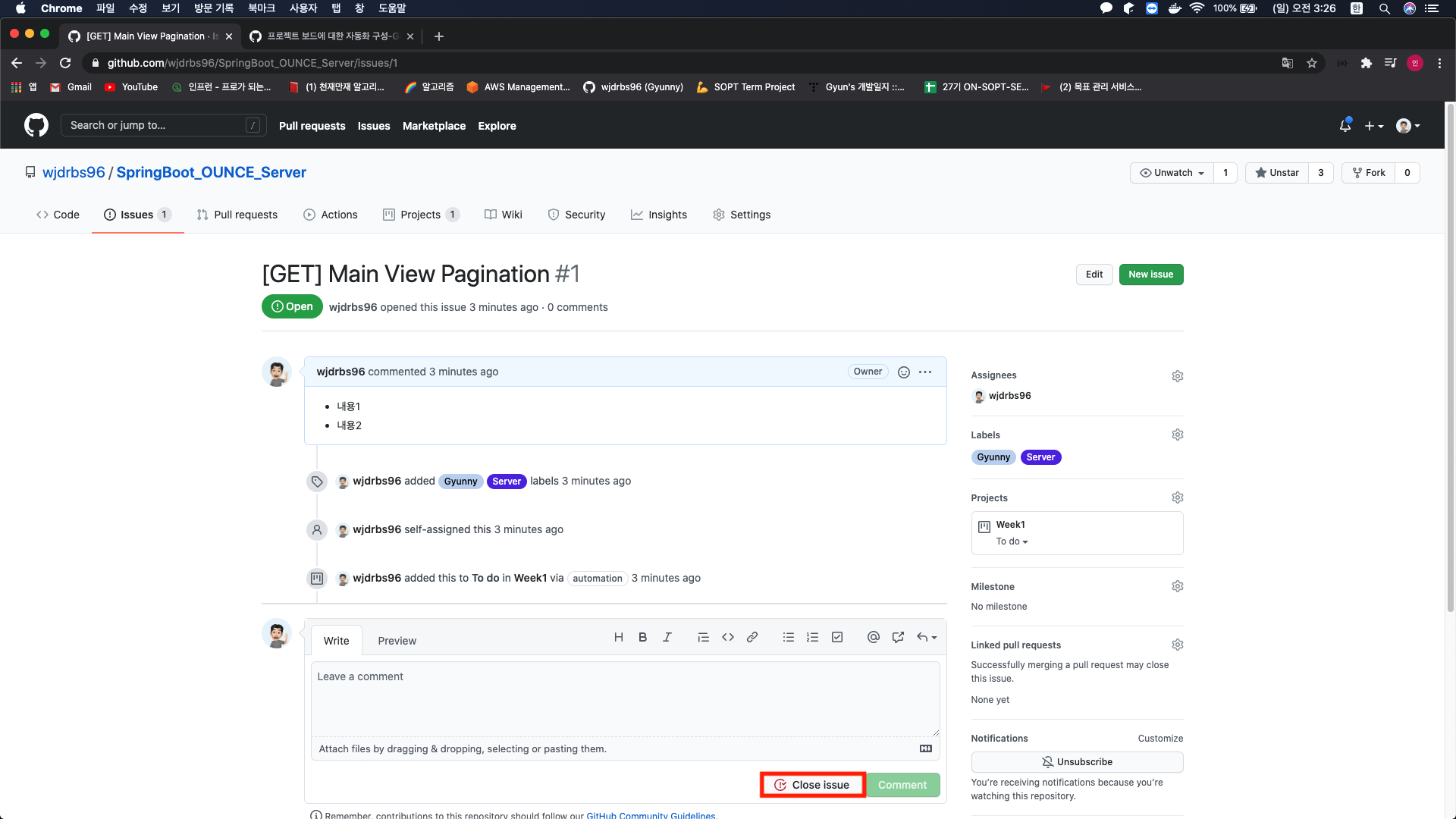1456x819 pixels.
Task: Mention a user with the @ icon
Action: click(x=874, y=638)
